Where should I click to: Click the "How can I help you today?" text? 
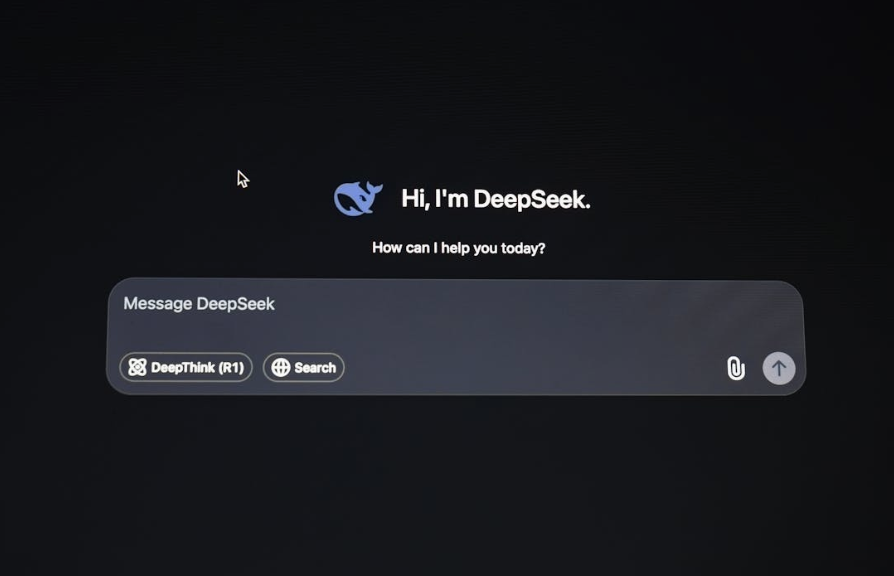click(459, 248)
